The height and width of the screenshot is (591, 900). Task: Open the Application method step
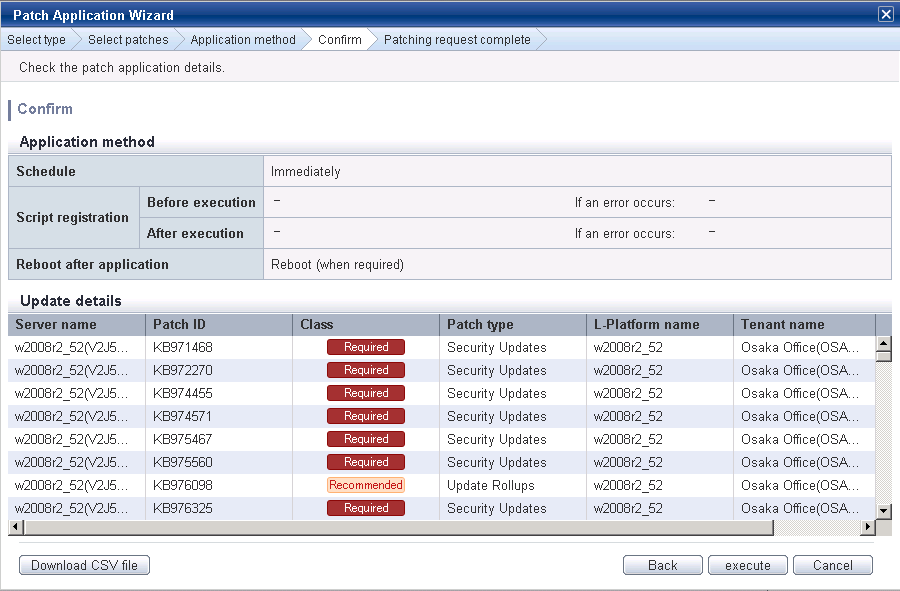(243, 40)
